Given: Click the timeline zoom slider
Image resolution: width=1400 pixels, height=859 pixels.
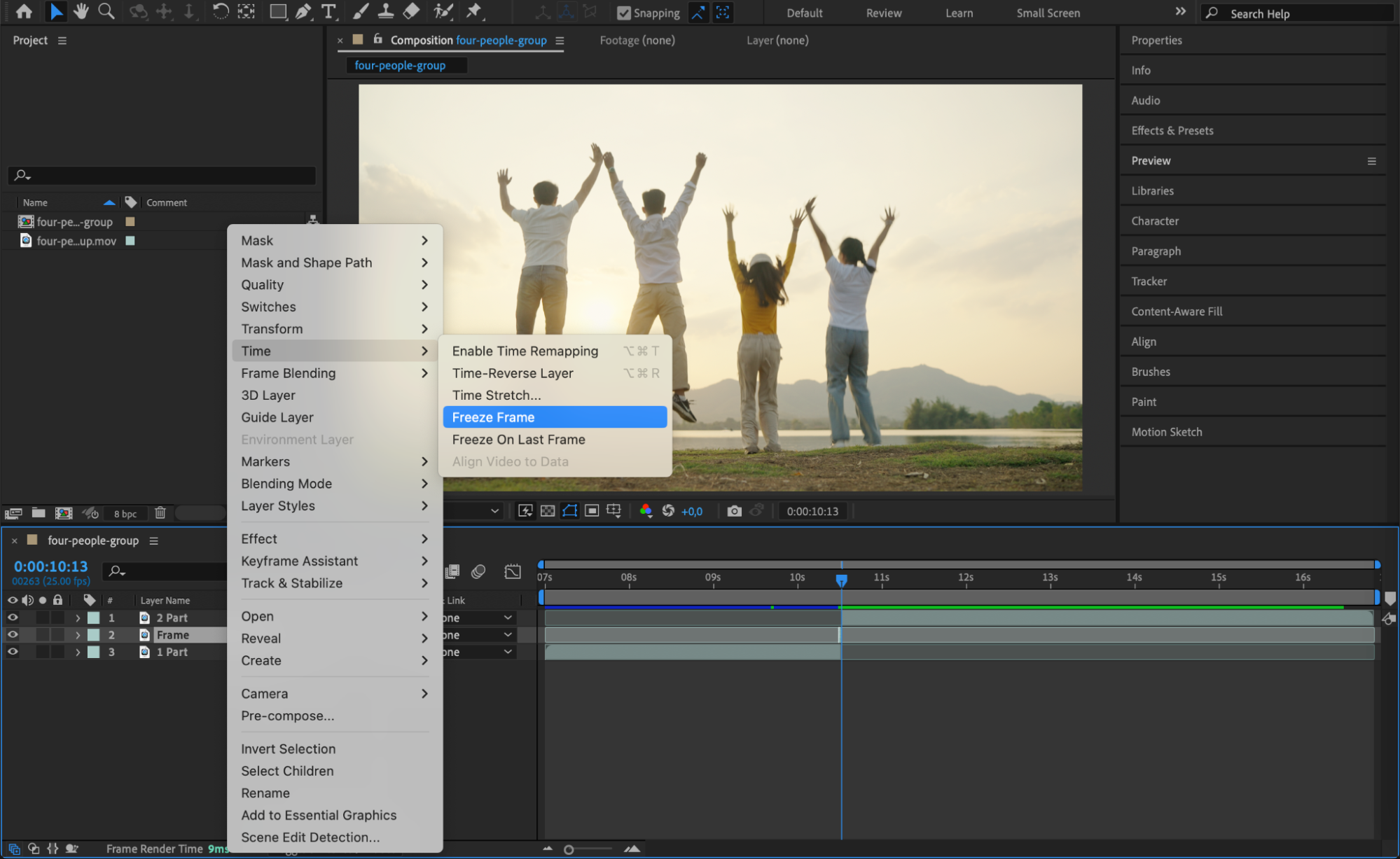Looking at the screenshot, I should tap(569, 849).
